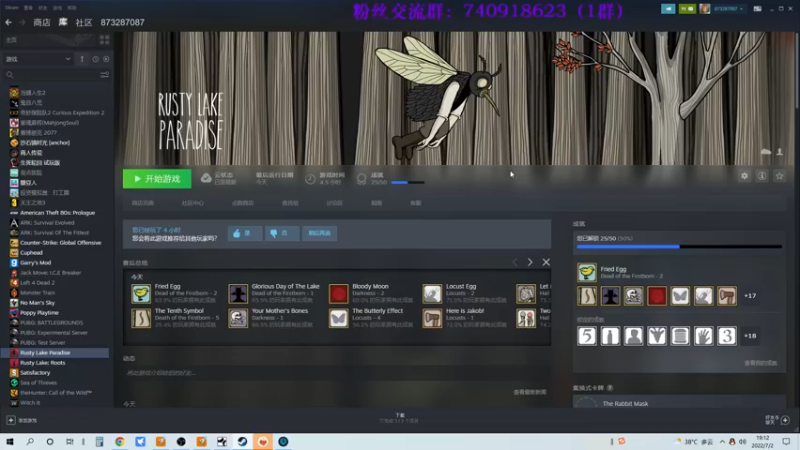Show +18 more locked achievements

coord(750,336)
